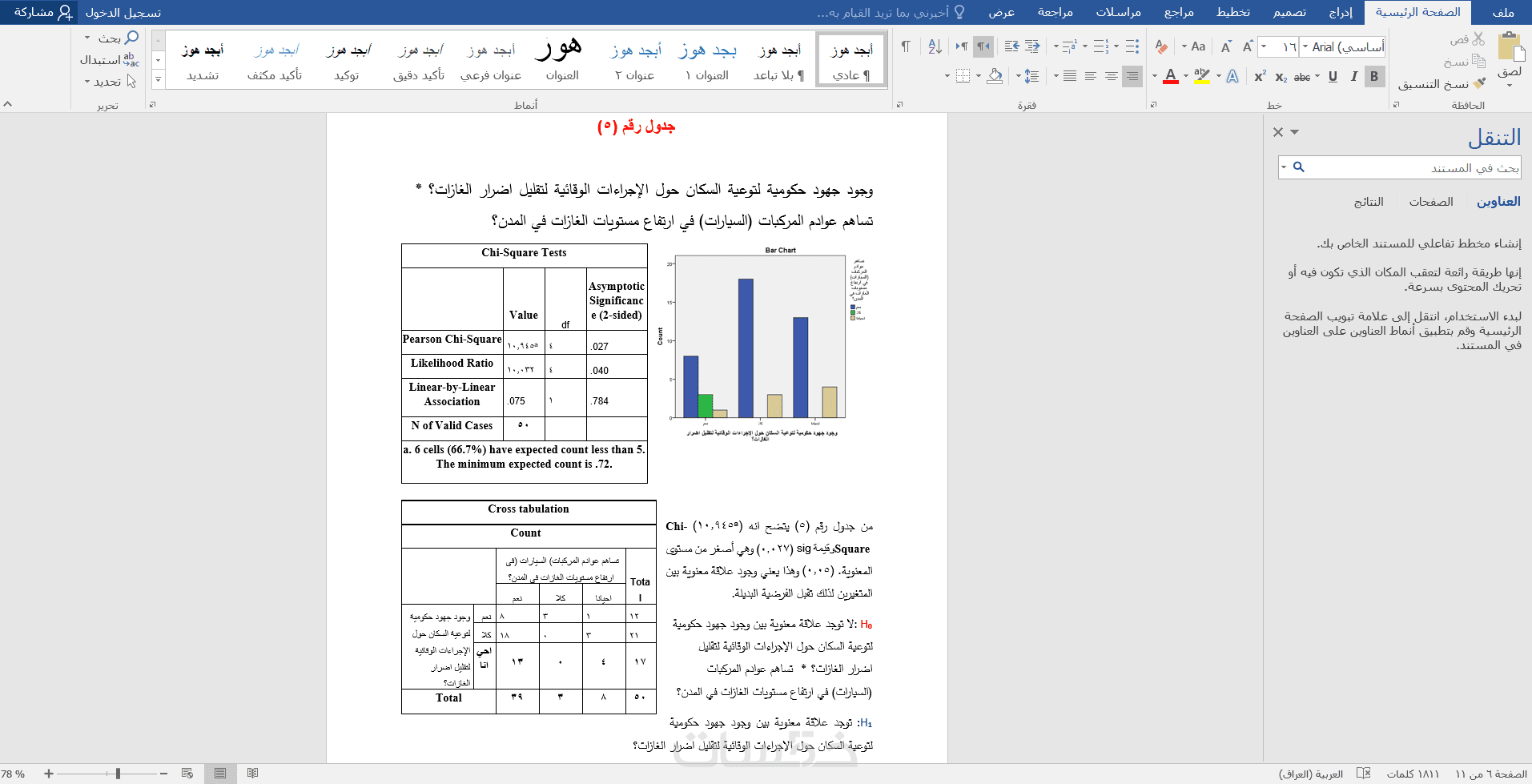
Task: Open the Design (تصميم) ribbon tab
Action: click(x=1289, y=12)
